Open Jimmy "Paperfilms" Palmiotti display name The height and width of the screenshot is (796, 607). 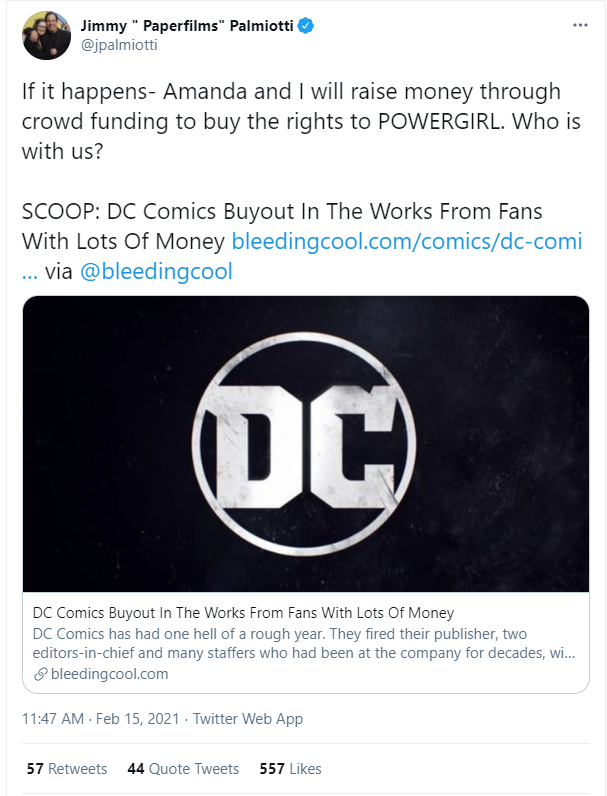(189, 26)
